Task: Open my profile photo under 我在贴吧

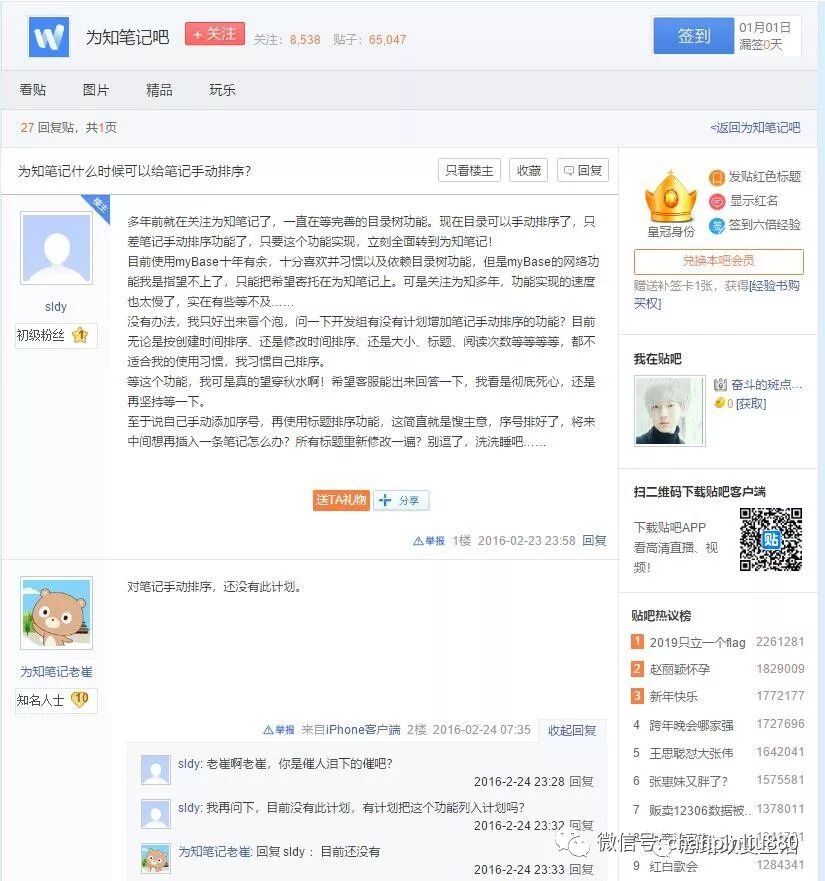Action: click(x=669, y=411)
